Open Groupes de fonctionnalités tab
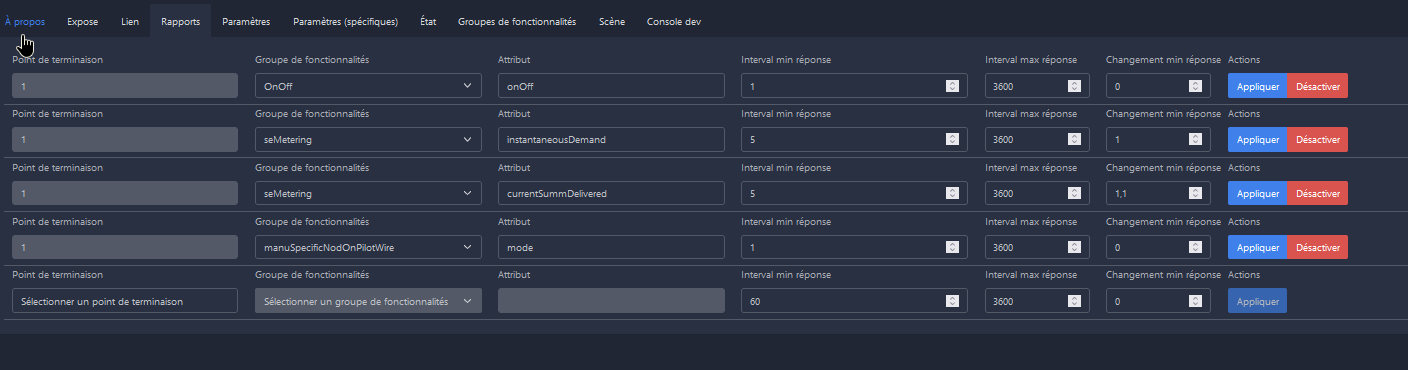The image size is (1408, 370). [x=517, y=21]
